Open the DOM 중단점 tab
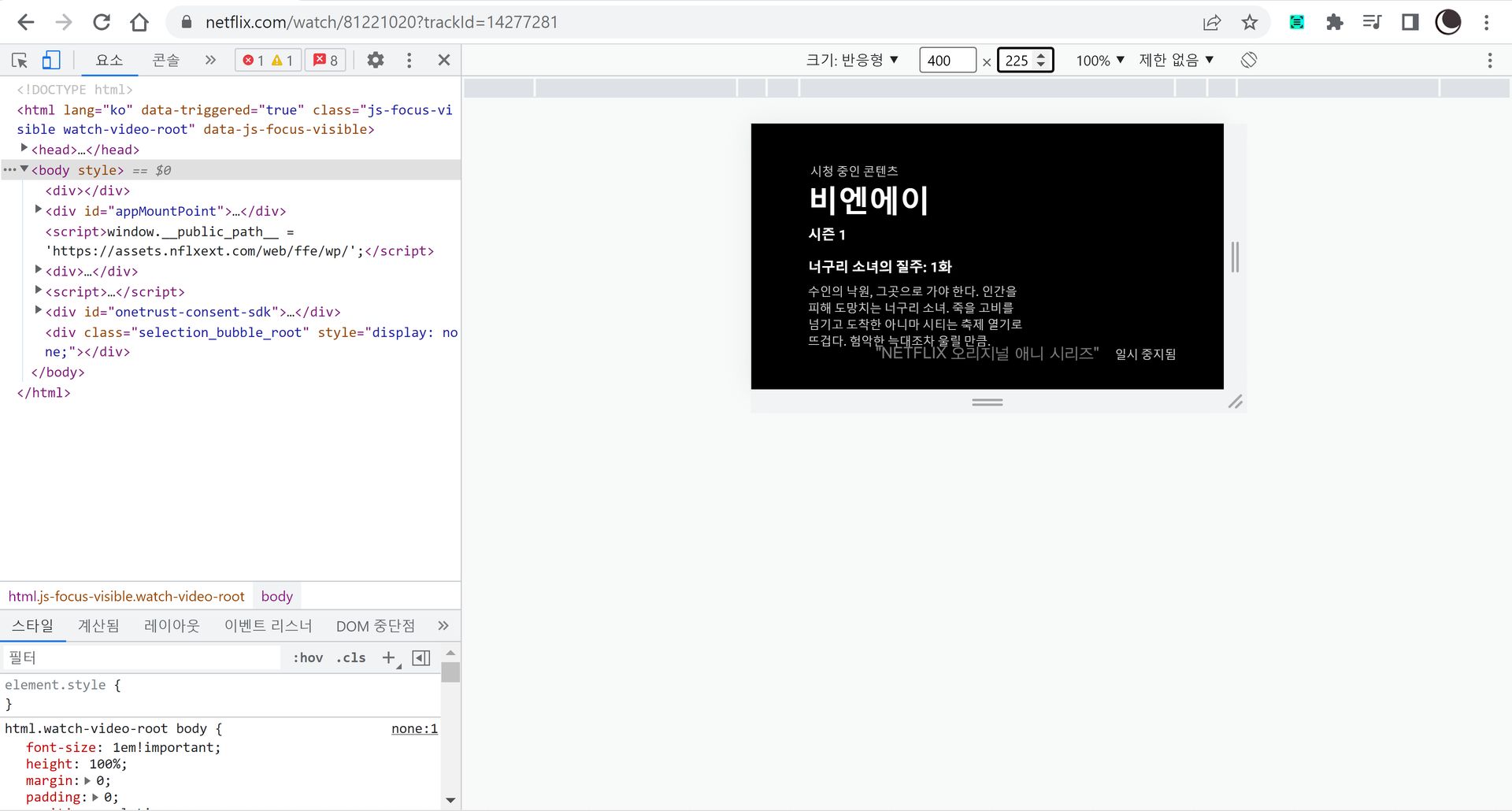The image size is (1512, 811). 375,625
